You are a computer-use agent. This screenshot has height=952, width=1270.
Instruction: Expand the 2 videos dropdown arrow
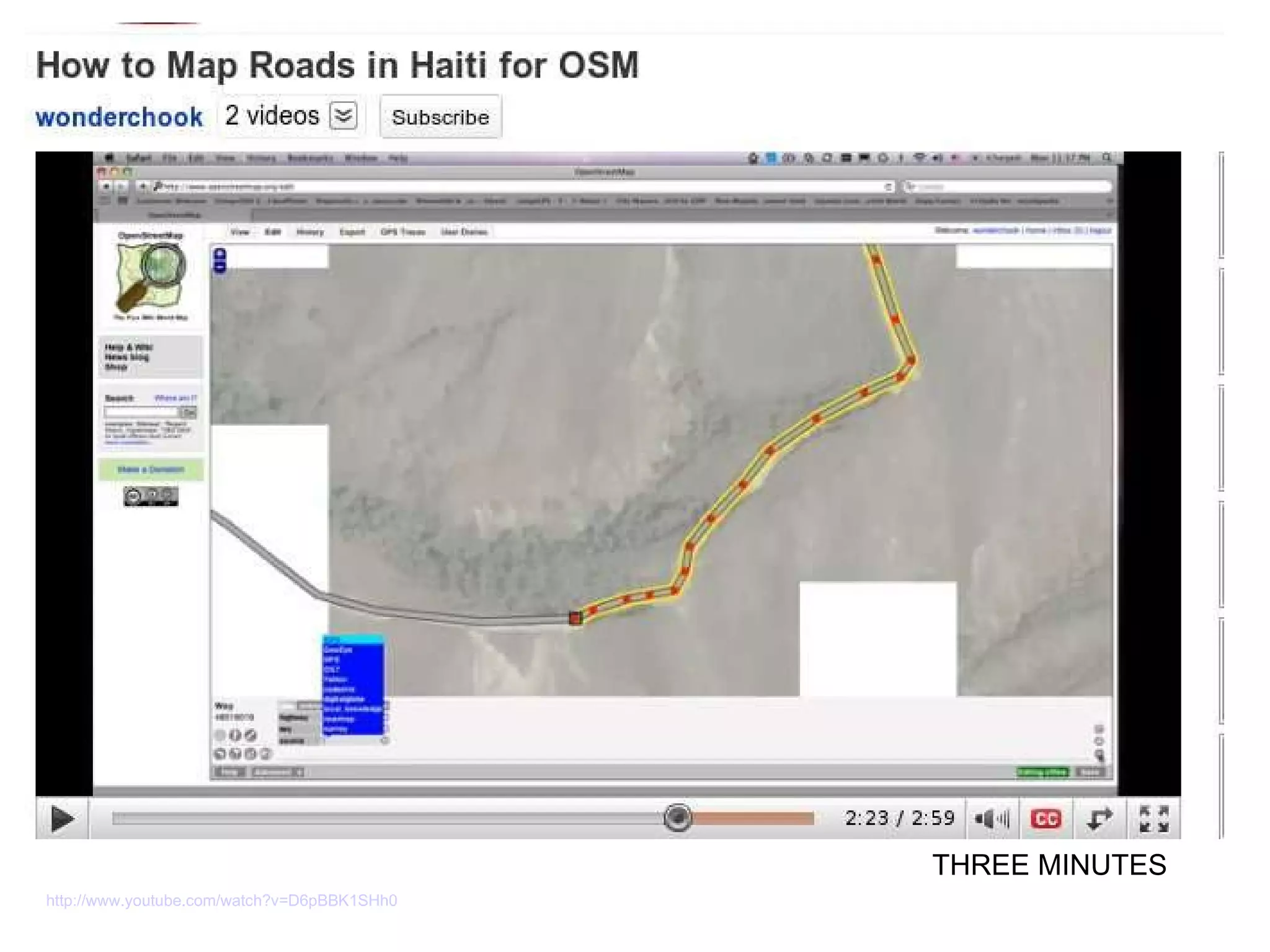(x=343, y=116)
